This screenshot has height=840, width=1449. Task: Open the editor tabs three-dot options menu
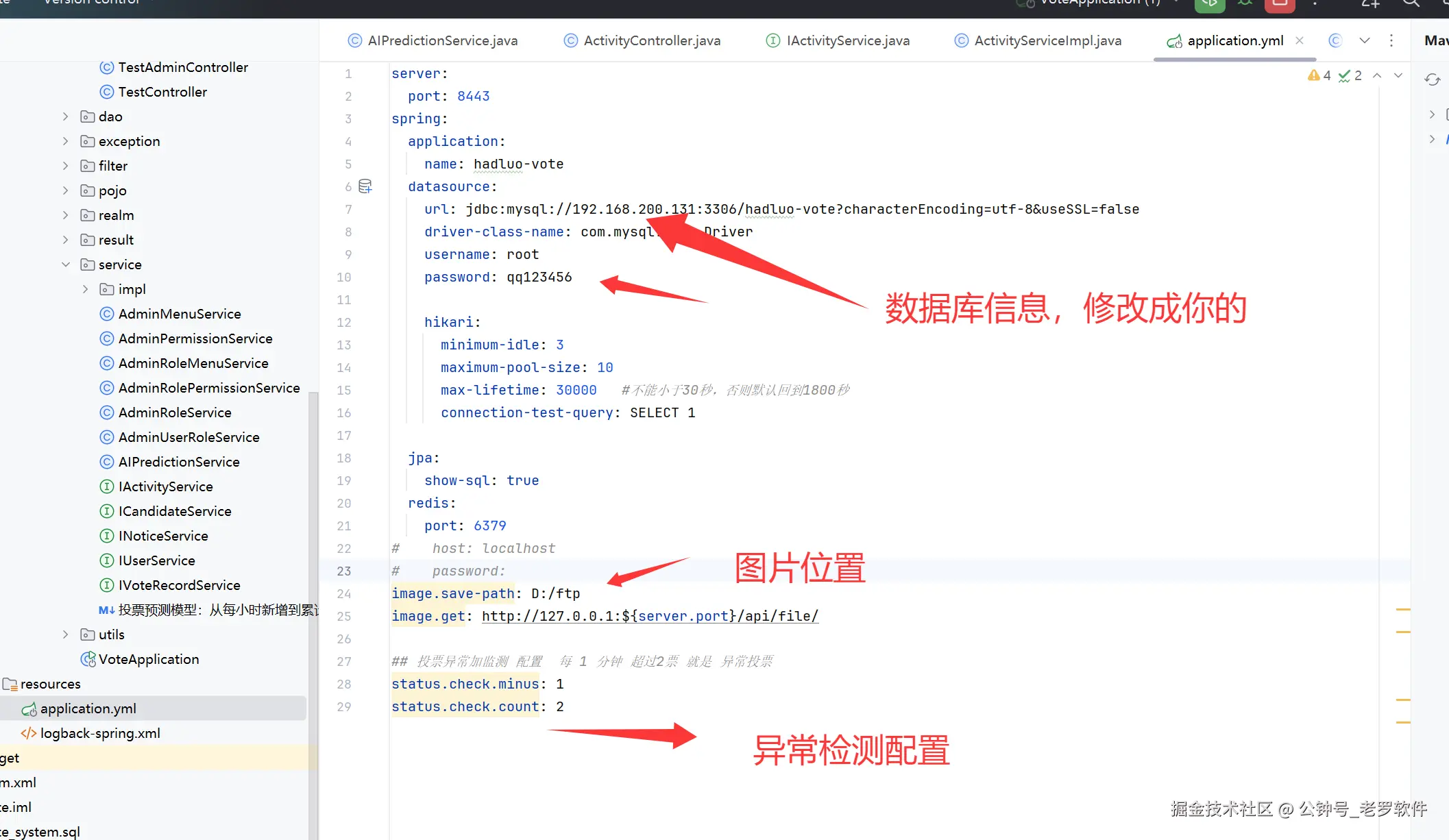1391,40
